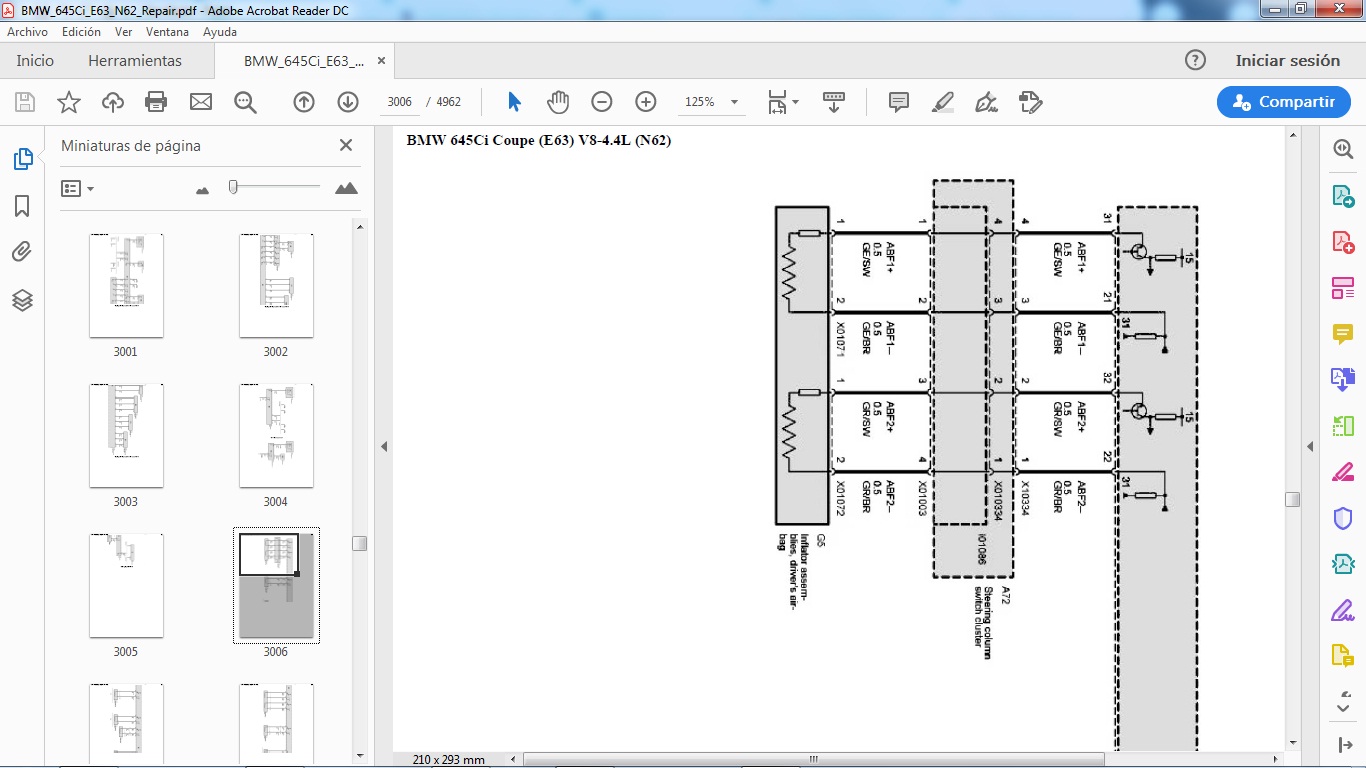Expand the right tools pane arrow
1366x768 pixels.
(x=1310, y=447)
